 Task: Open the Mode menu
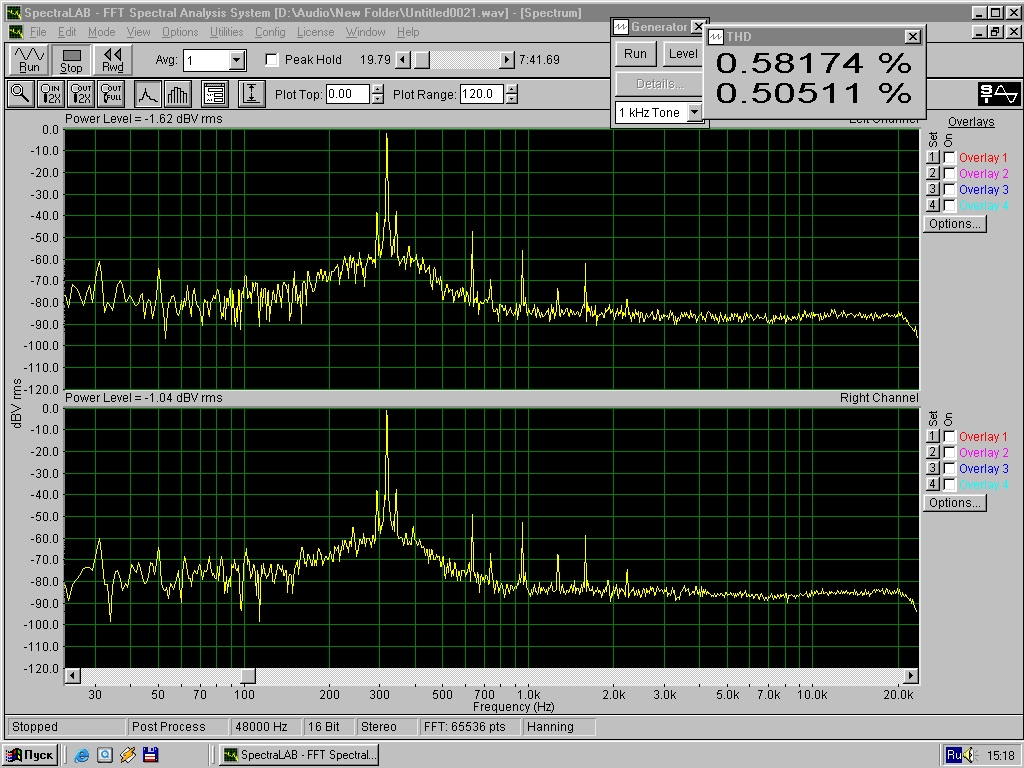(x=101, y=32)
